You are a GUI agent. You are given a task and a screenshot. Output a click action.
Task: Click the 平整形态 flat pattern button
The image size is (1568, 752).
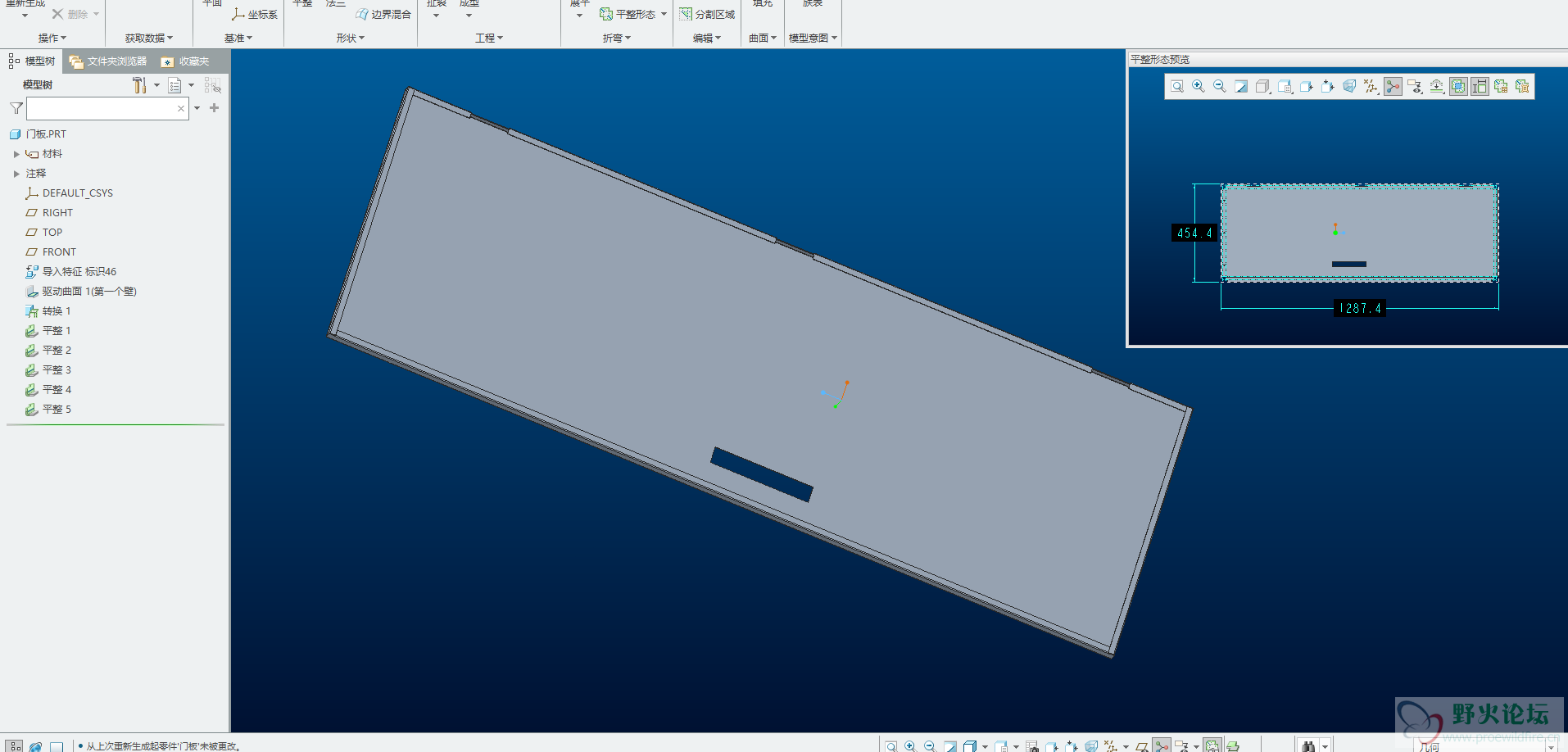(628, 15)
